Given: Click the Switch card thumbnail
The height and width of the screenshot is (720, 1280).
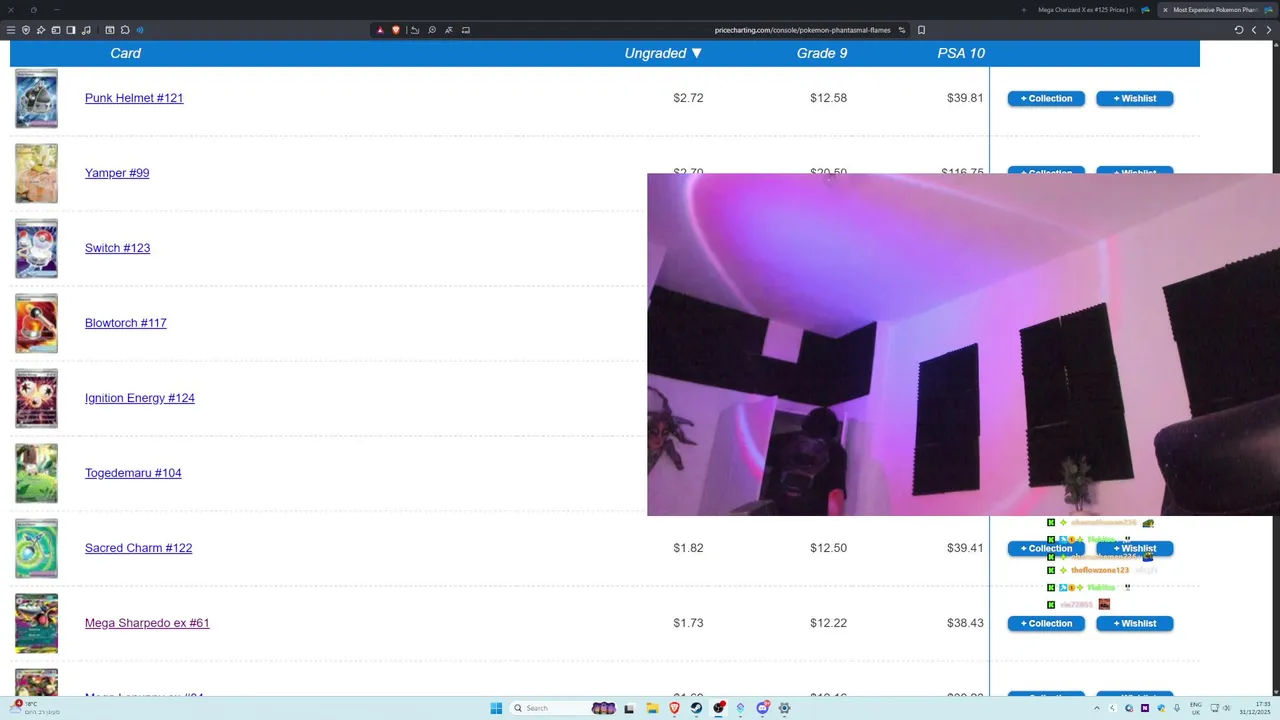Looking at the screenshot, I should pos(36,248).
